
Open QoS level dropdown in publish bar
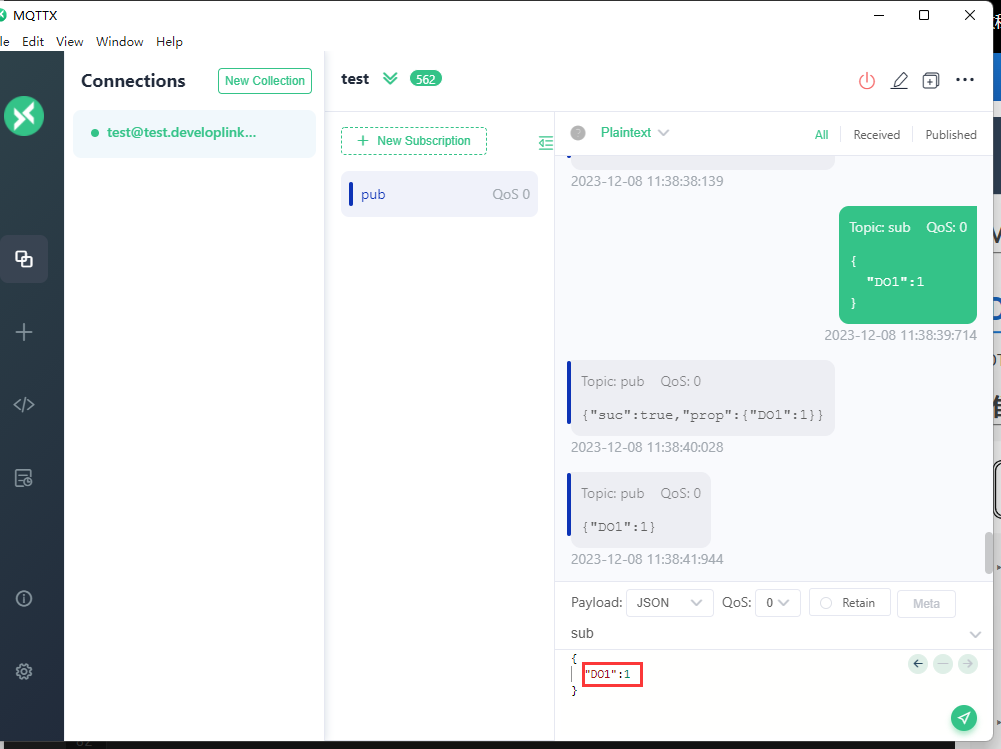[778, 603]
